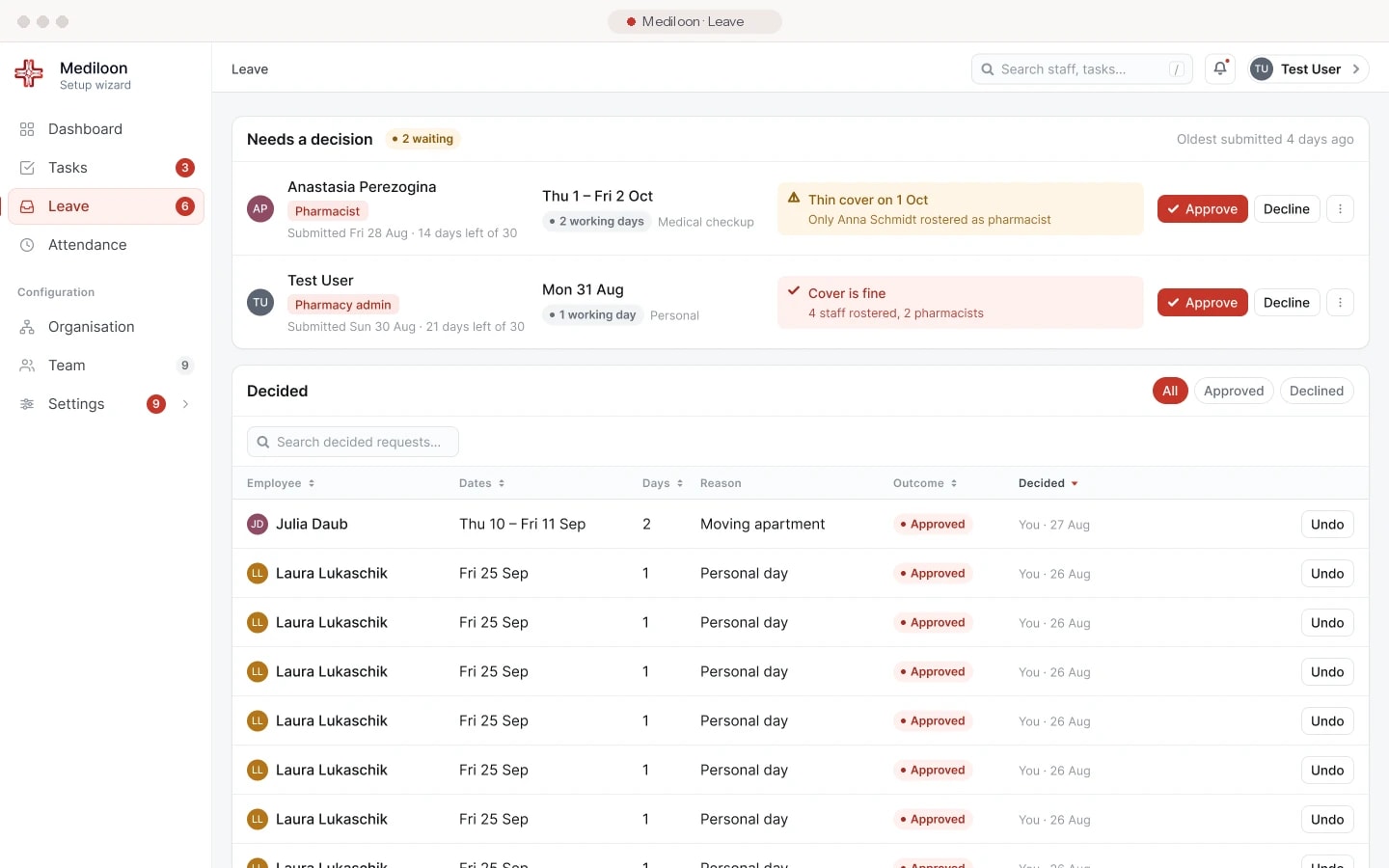Click the Moving apartment reason text
The image size is (1389, 868).
763,525
